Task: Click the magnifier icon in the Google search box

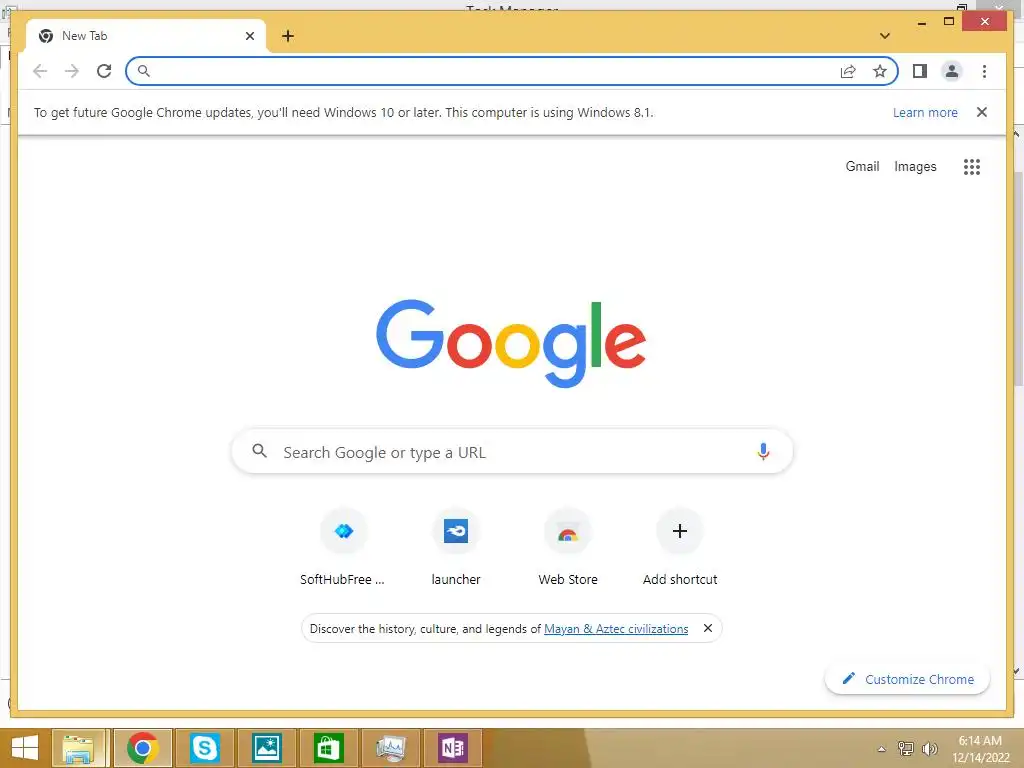Action: tap(259, 451)
